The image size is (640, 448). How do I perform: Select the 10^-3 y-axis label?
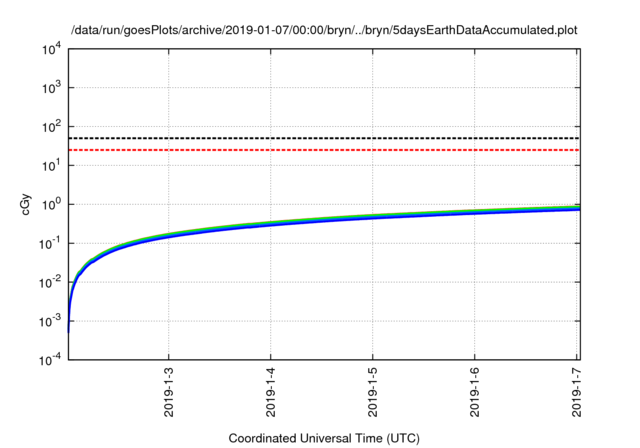(x=50, y=322)
